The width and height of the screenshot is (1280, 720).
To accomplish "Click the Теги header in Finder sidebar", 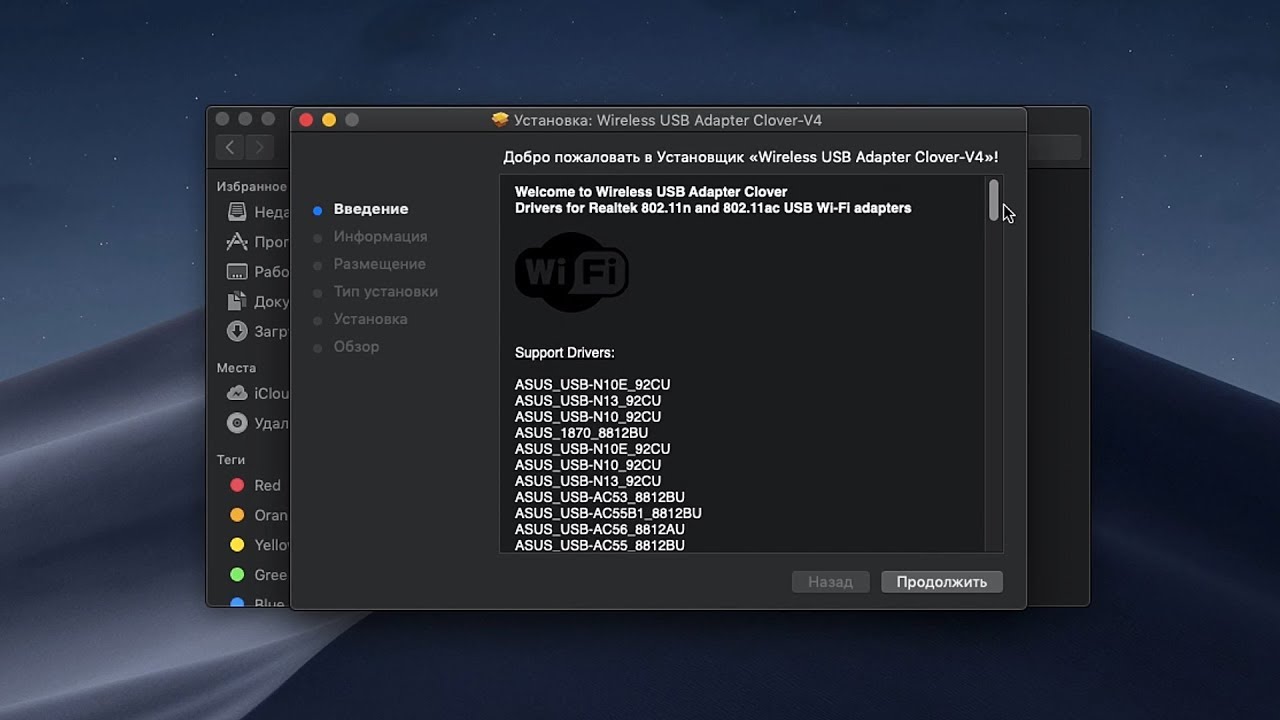I will (x=231, y=460).
